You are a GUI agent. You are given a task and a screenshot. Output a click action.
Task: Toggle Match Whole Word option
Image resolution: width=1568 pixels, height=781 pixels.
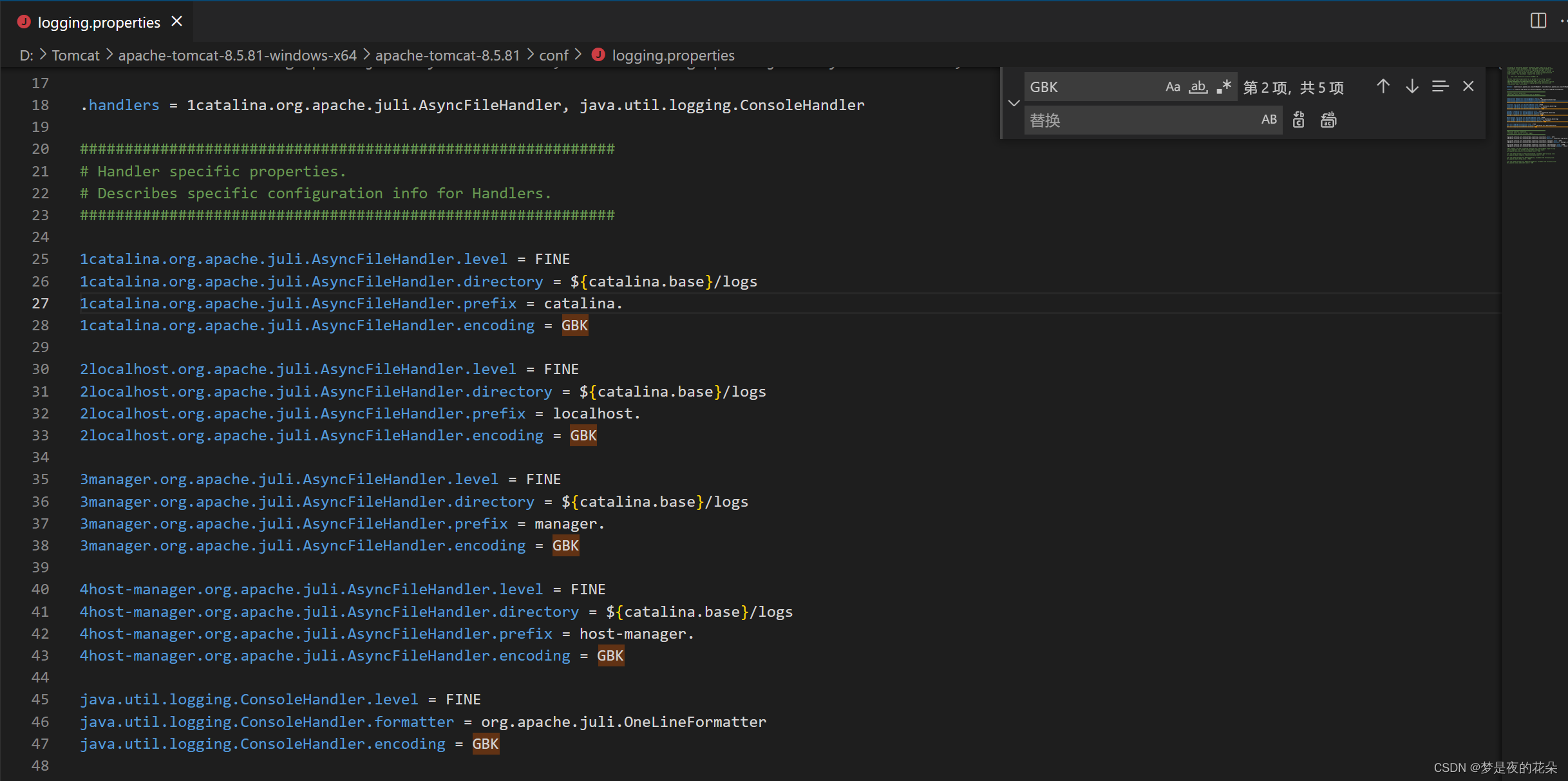(1198, 87)
